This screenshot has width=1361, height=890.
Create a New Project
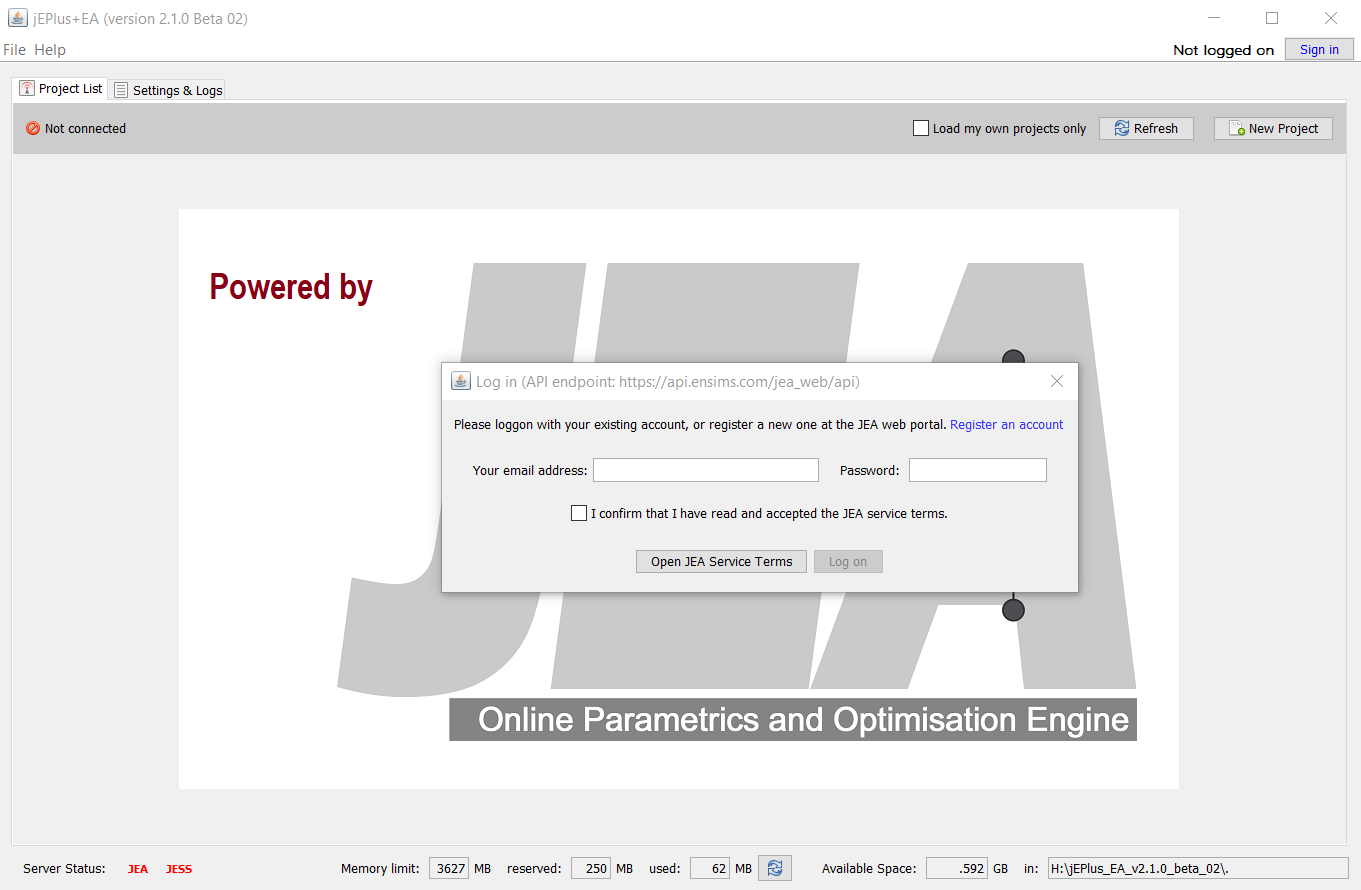coord(1273,128)
